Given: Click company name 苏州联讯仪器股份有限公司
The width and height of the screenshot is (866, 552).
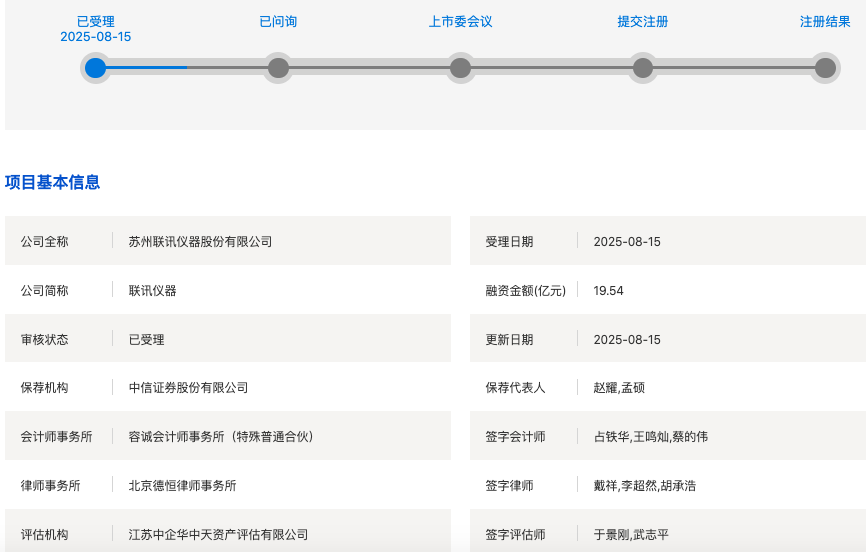Looking at the screenshot, I should click(200, 241).
